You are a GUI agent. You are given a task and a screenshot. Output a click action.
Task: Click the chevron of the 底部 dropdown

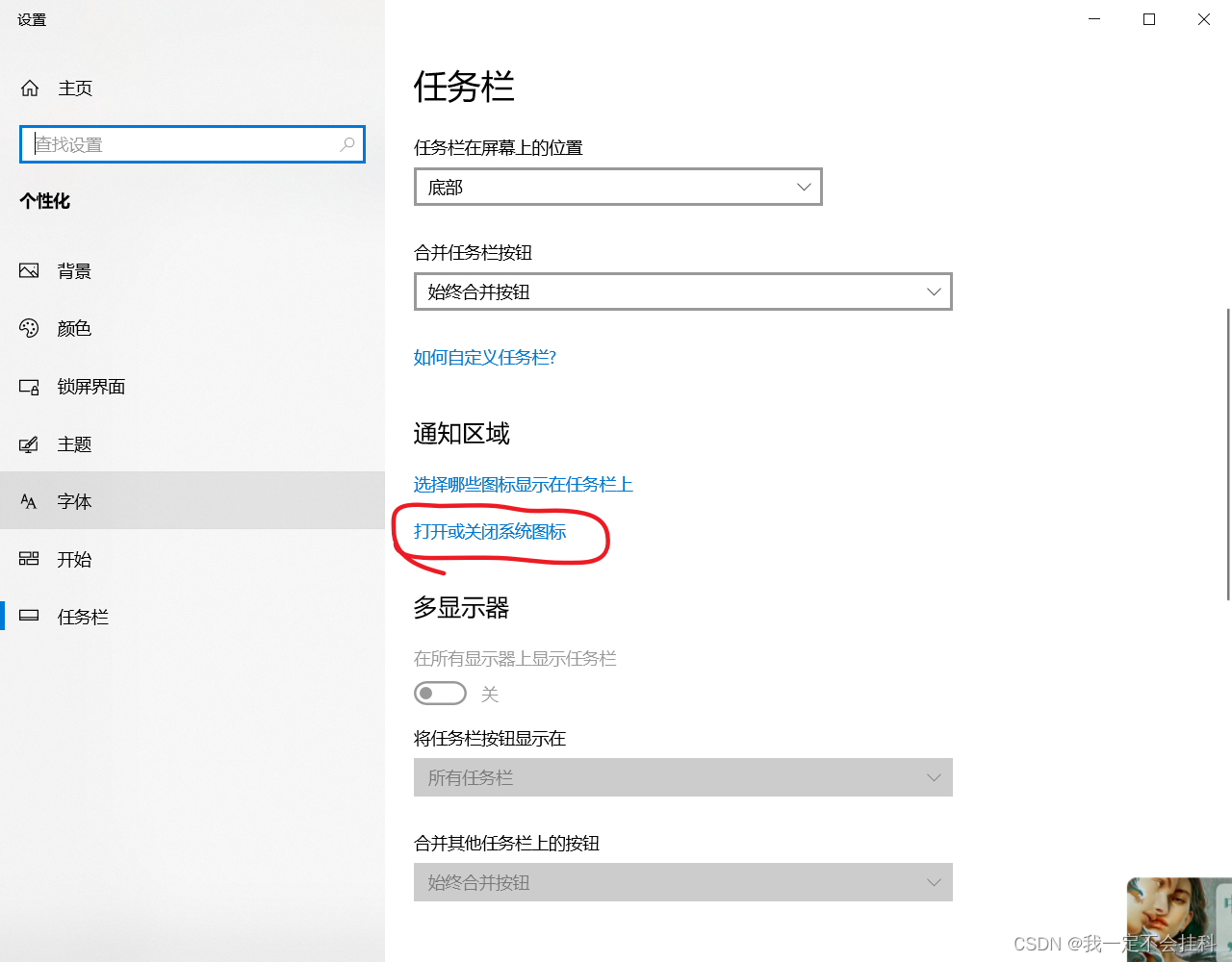pyautogui.click(x=804, y=187)
